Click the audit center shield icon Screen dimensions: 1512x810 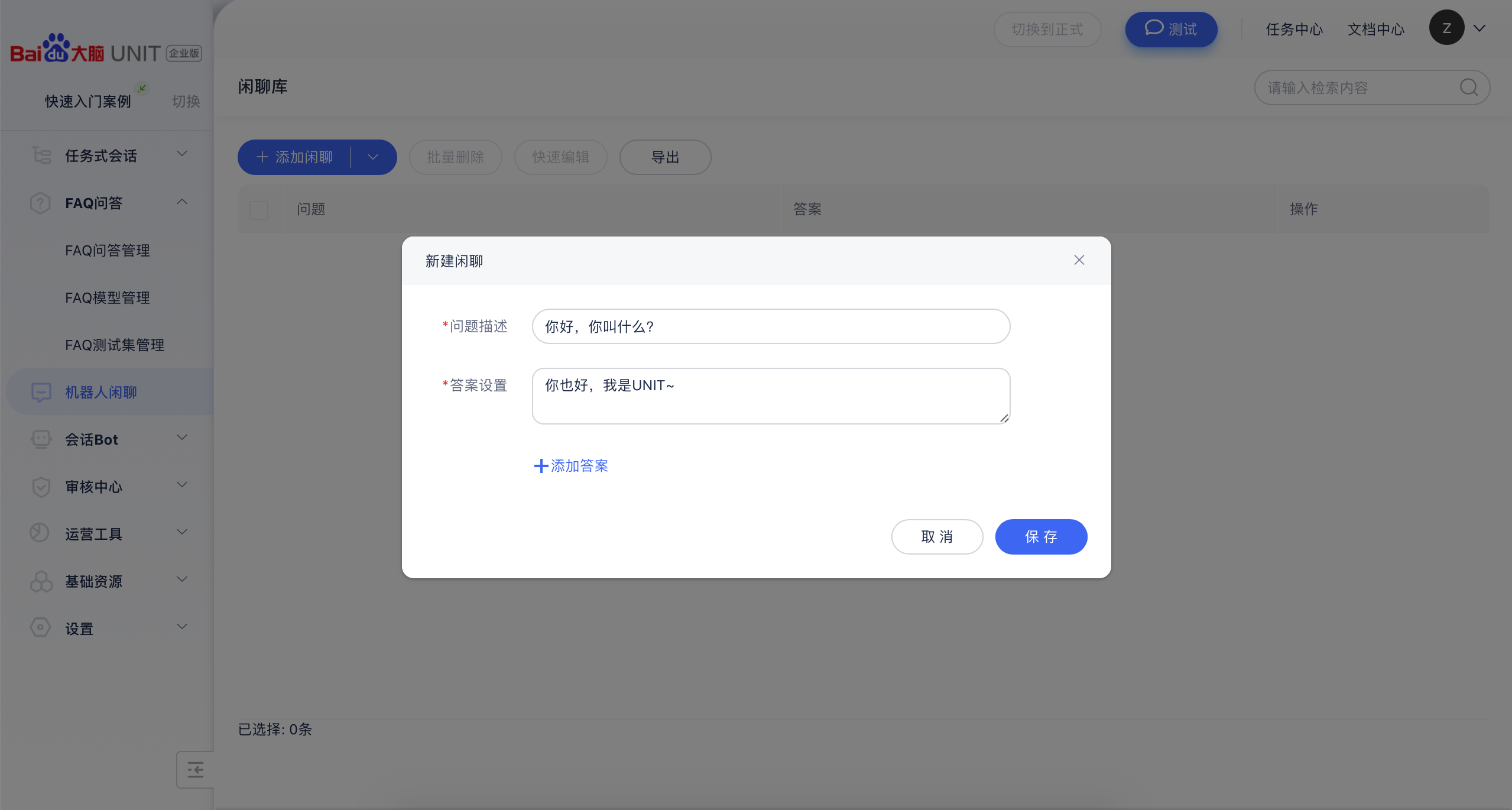pos(41,487)
